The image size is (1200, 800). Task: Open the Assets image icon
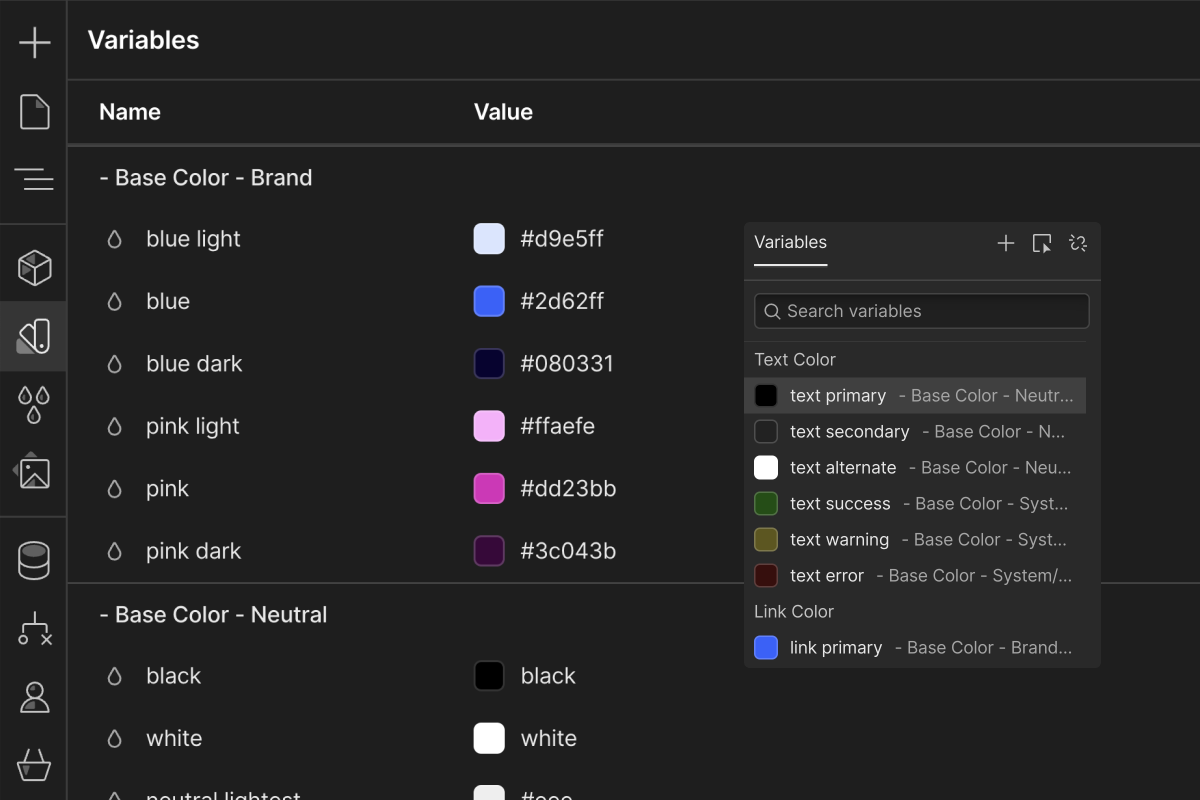point(34,471)
